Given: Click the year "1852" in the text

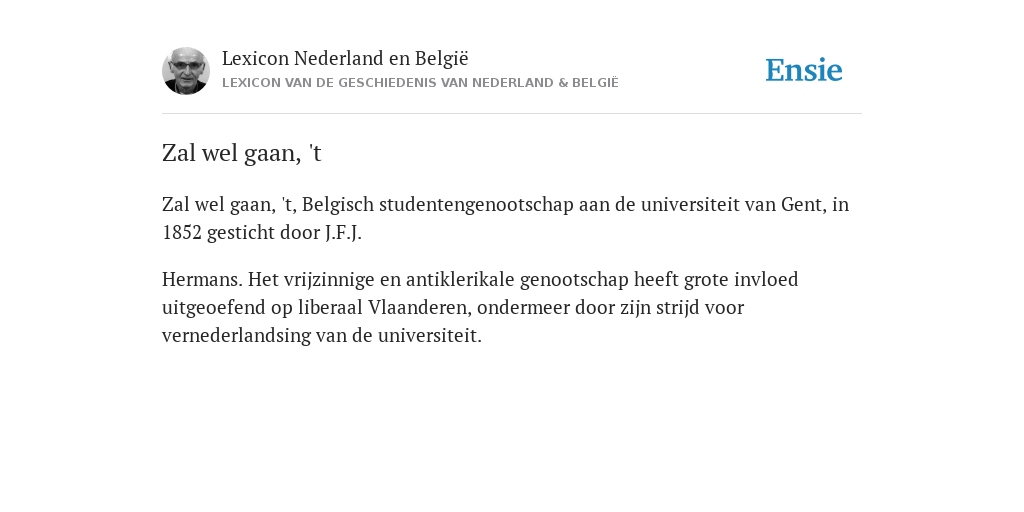Looking at the screenshot, I should click(182, 232).
